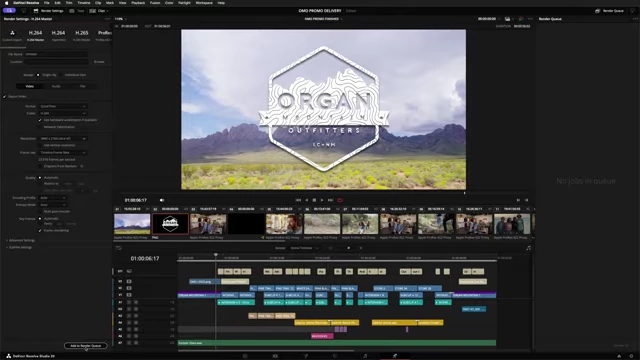Toggle the Tape panel button
Image resolution: width=640 pixels, height=360 pixels.
tap(77, 11)
